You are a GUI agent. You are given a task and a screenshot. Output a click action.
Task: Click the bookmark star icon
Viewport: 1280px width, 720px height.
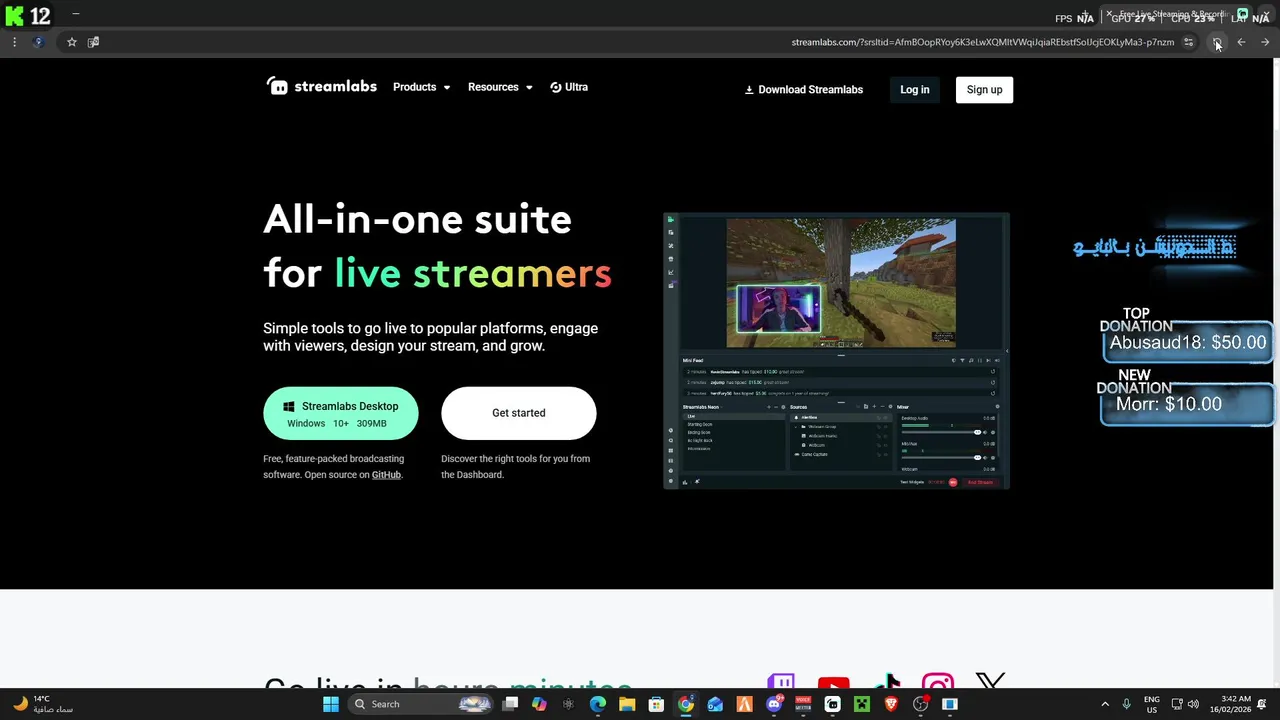coord(72,42)
